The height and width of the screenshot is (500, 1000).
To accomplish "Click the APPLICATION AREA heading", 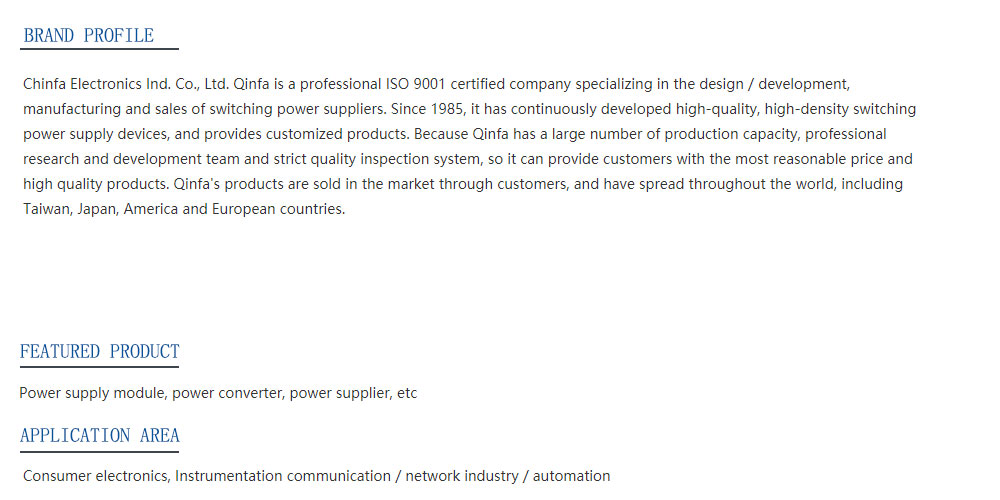I will (99, 436).
